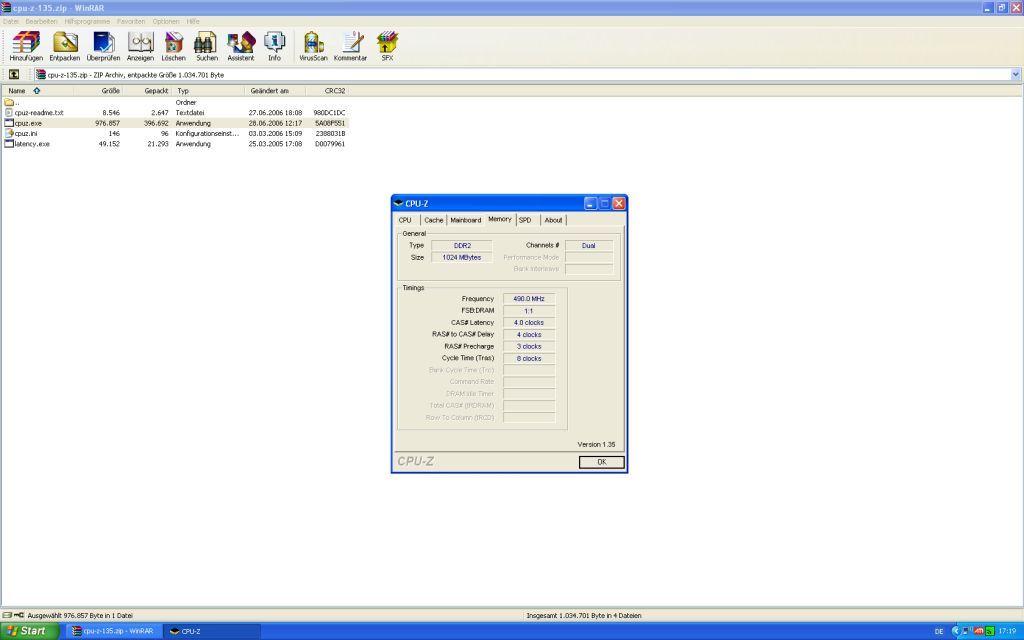Click the red ATI tray icon
This screenshot has width=1024, height=640.
point(979,631)
